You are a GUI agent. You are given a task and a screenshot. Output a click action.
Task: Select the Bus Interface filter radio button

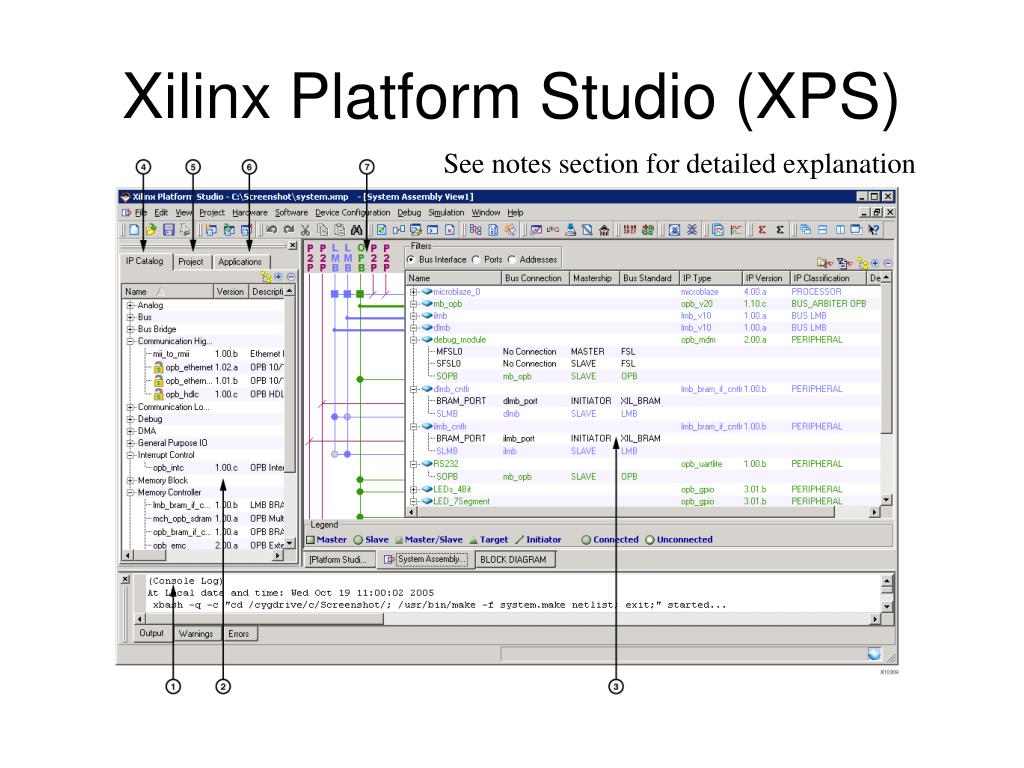(411, 259)
